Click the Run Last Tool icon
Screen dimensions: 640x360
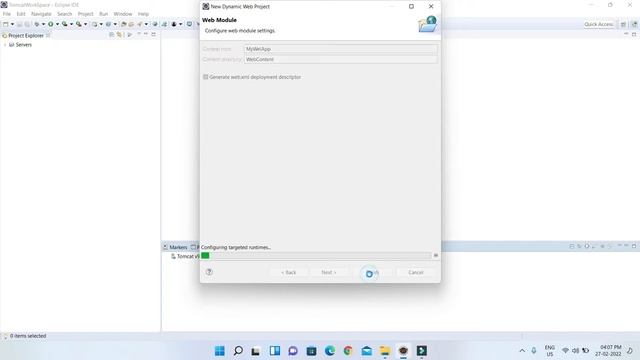tap(64, 24)
